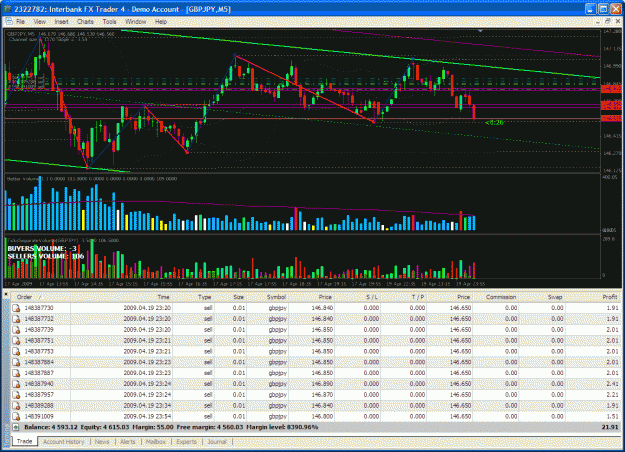This screenshot has height=452, width=625.
Task: Click the open price 146.890 cell
Action: pyautogui.click(x=322, y=384)
